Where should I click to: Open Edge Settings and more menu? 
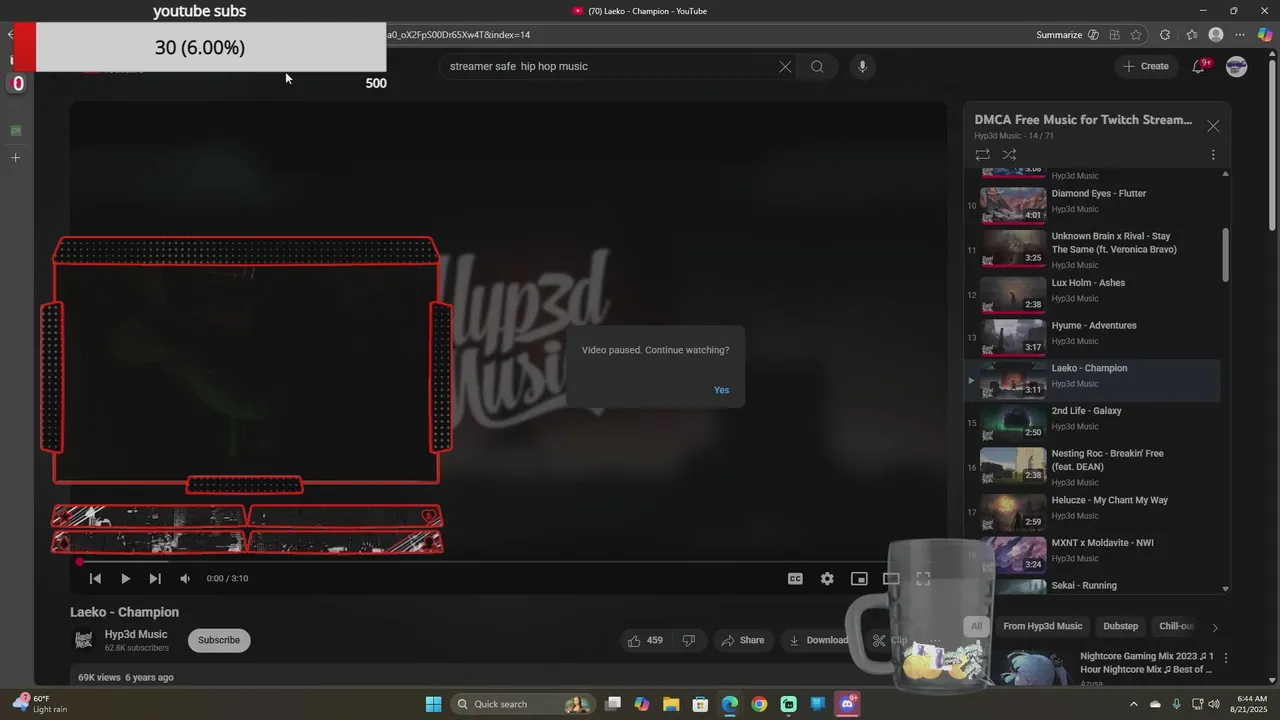point(1240,35)
